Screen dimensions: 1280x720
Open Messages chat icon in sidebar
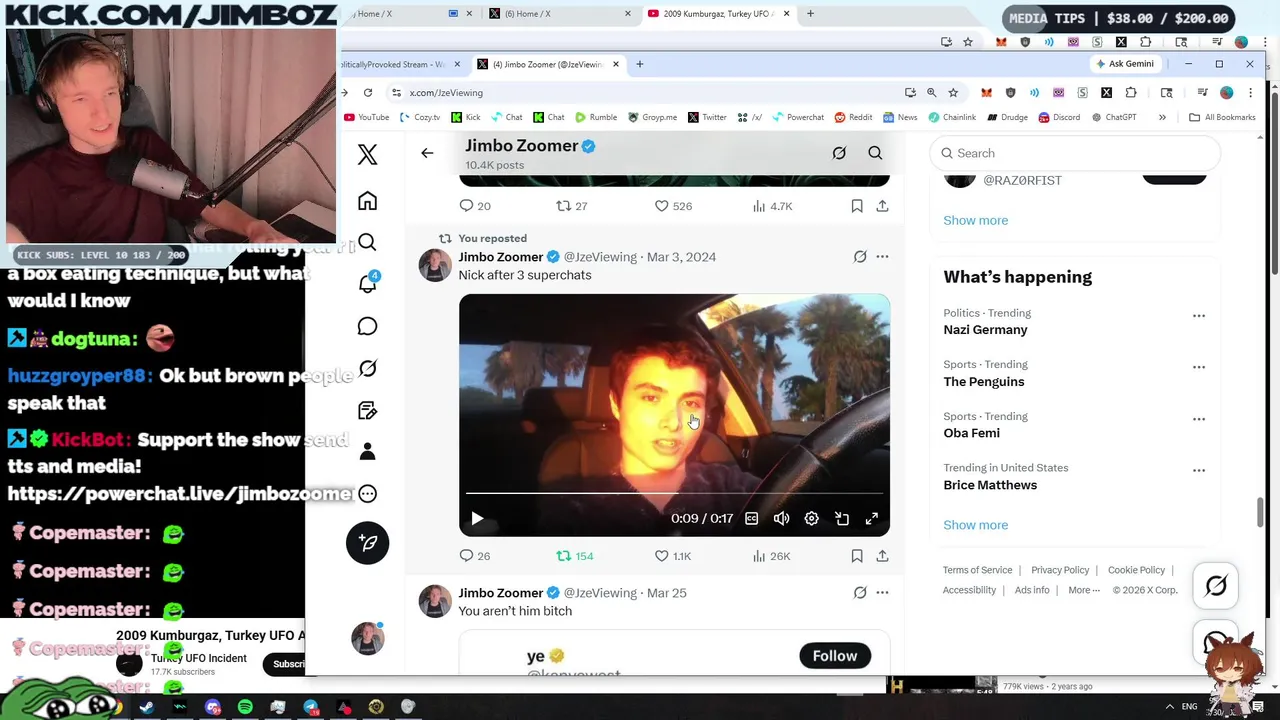tap(368, 327)
